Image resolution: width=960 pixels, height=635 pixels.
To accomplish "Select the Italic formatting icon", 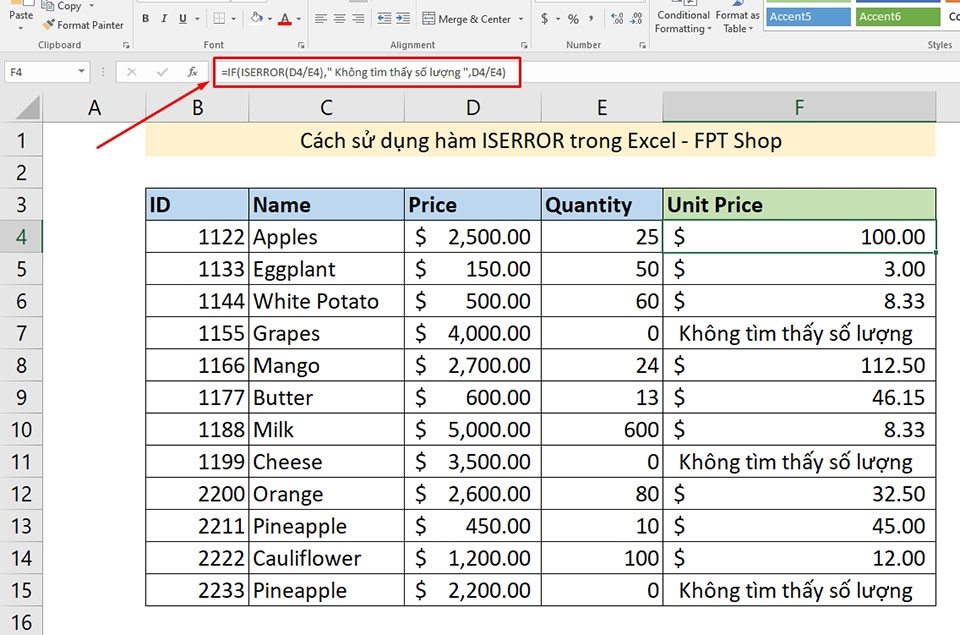I will click(164, 19).
